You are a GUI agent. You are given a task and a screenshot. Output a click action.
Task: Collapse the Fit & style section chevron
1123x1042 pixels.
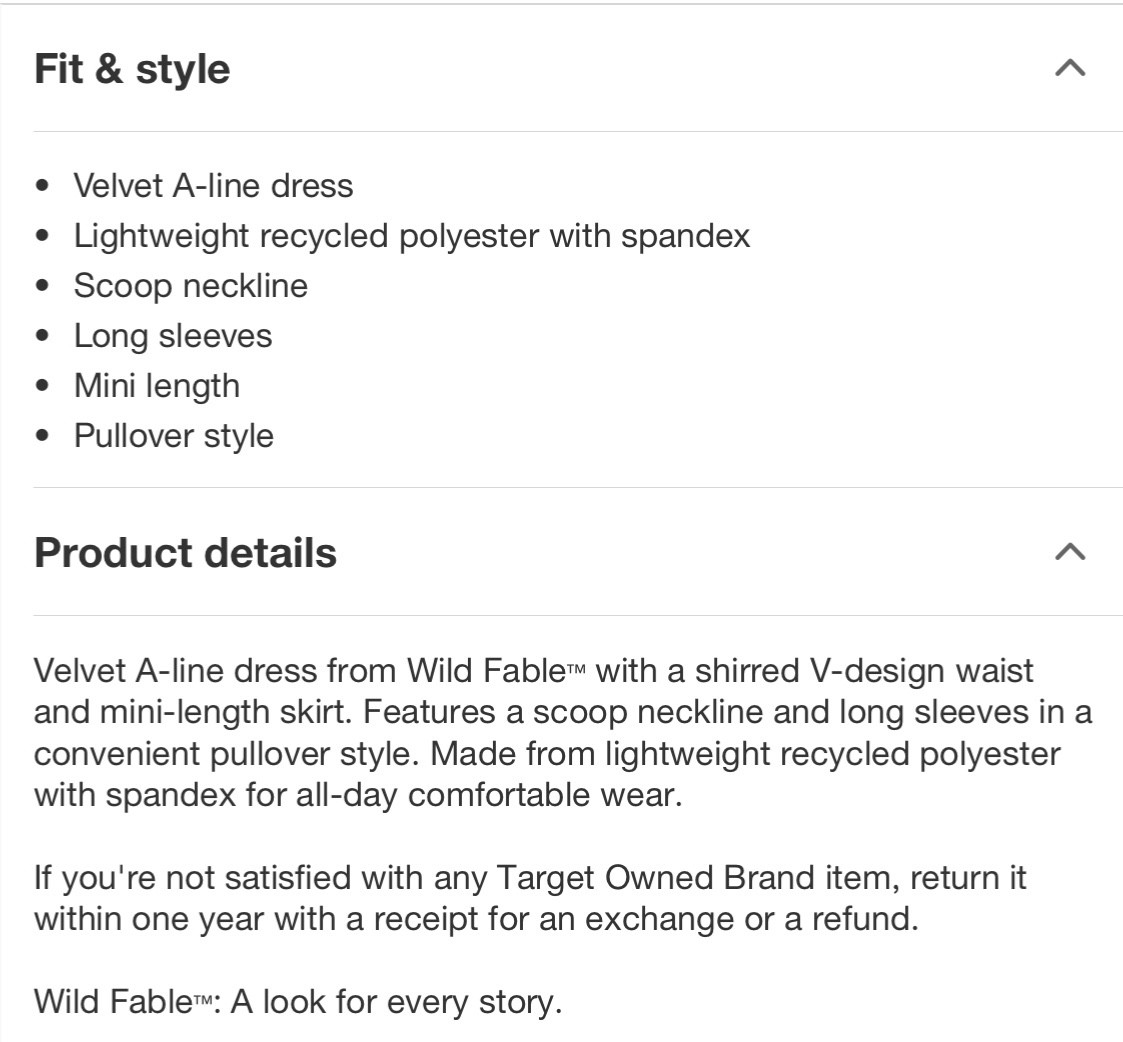point(1070,68)
